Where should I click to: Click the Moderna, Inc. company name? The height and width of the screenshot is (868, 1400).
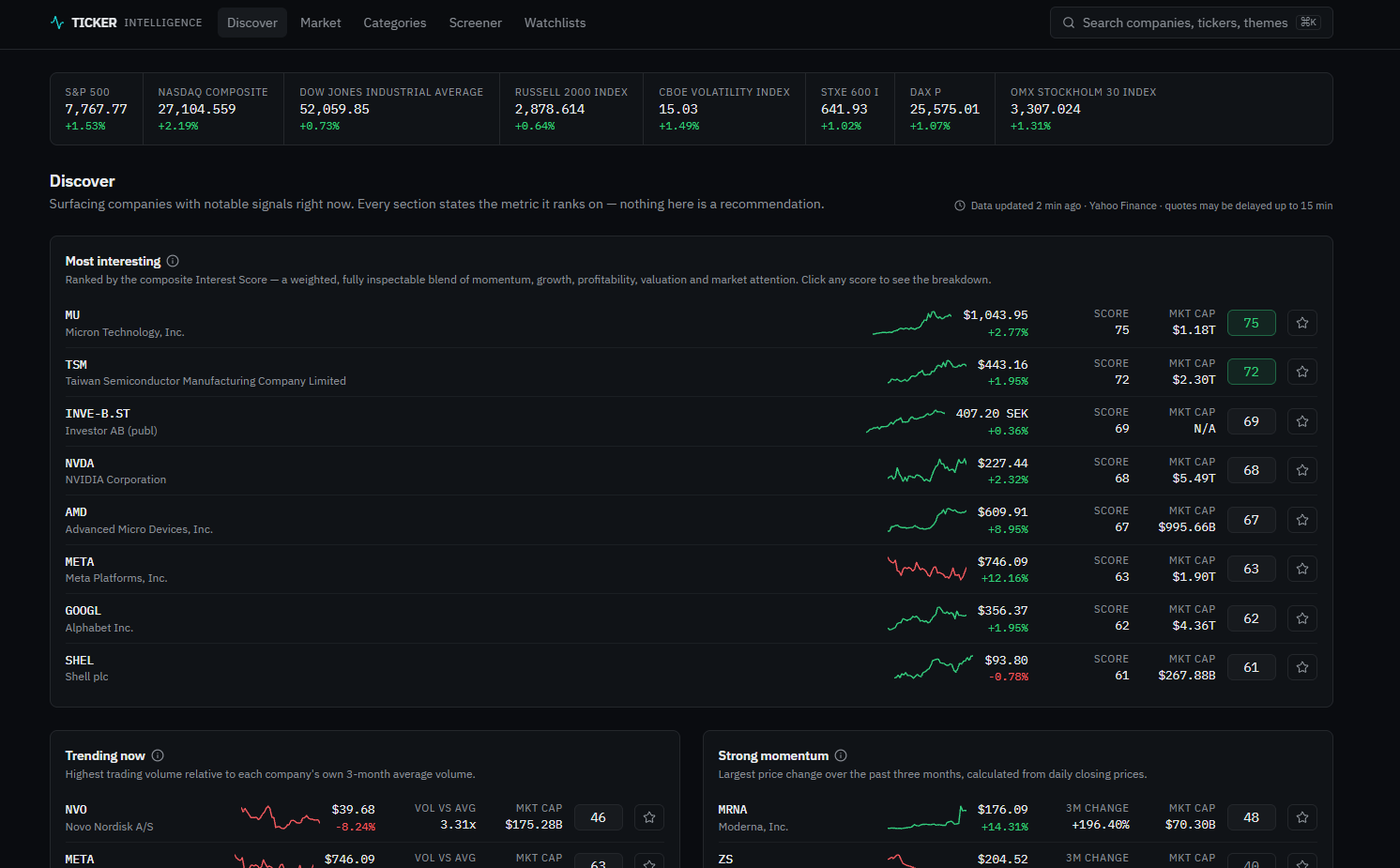(753, 827)
